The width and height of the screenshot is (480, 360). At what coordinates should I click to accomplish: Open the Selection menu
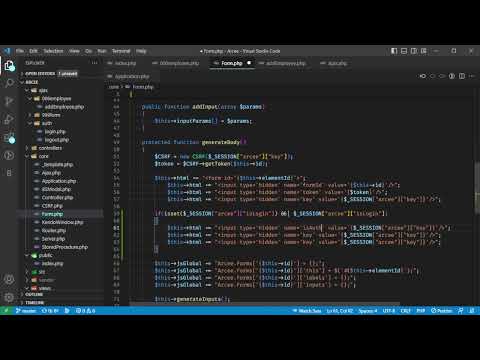click(53, 51)
